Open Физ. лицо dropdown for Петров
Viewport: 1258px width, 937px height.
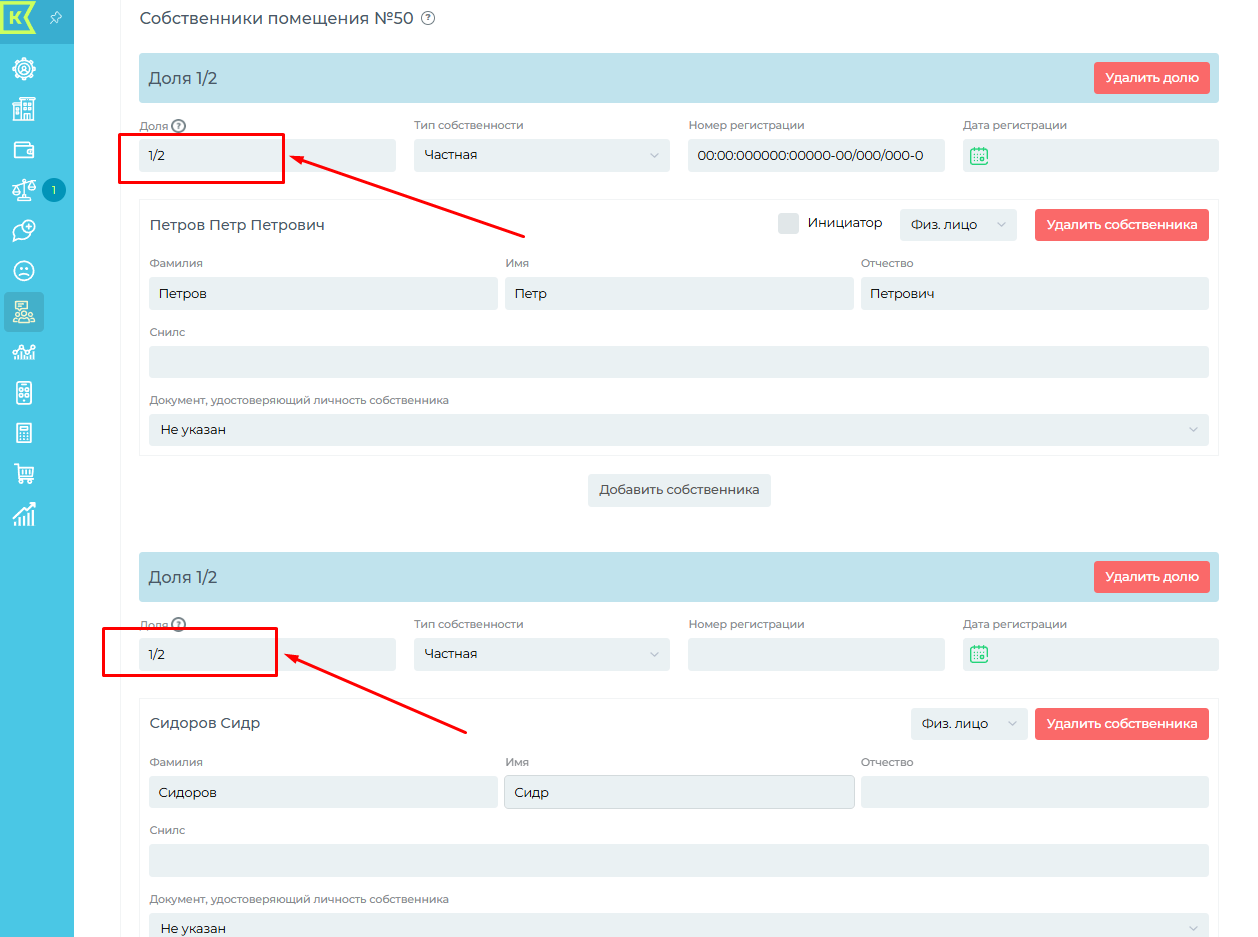coord(957,225)
